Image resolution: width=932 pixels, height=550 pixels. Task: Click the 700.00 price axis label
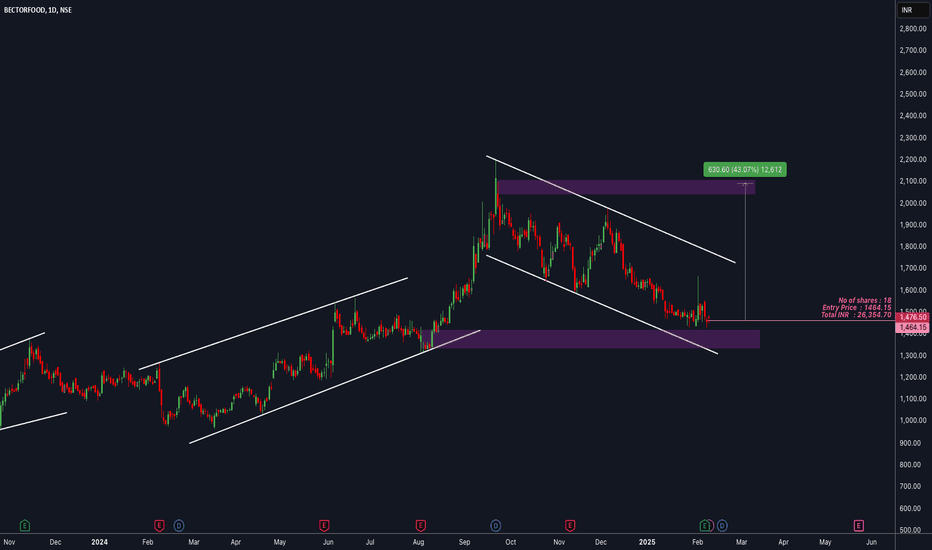pos(912,486)
